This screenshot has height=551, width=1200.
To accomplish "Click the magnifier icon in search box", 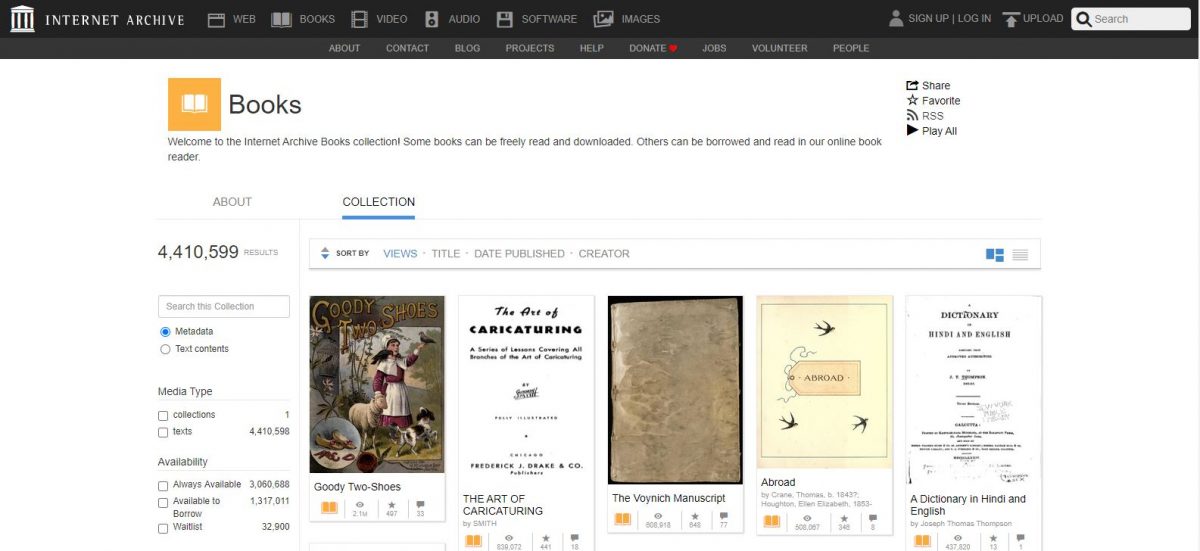I will coord(1083,19).
